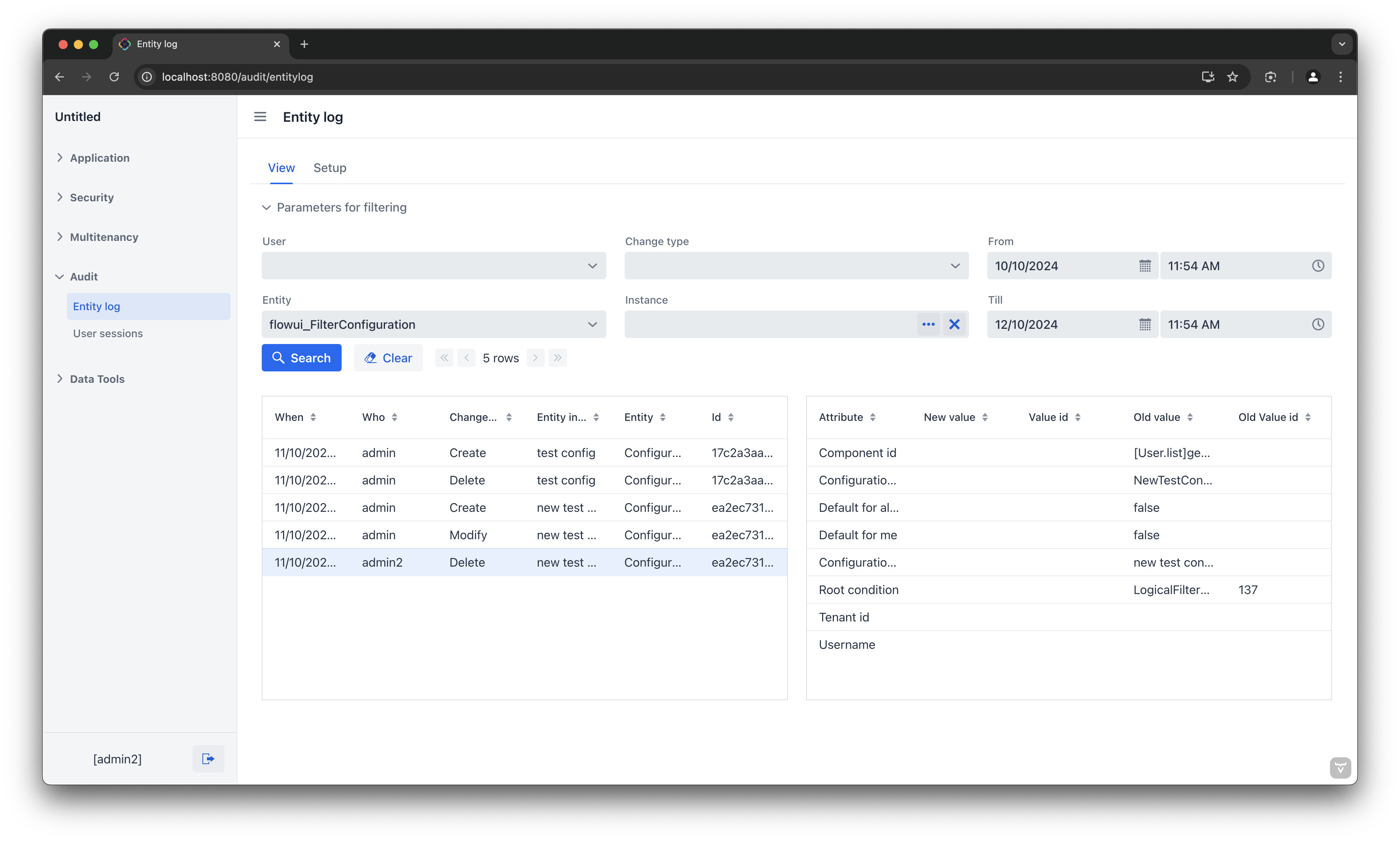The height and width of the screenshot is (841, 1400).
Task: Switch to the View tab
Action: pos(281,168)
